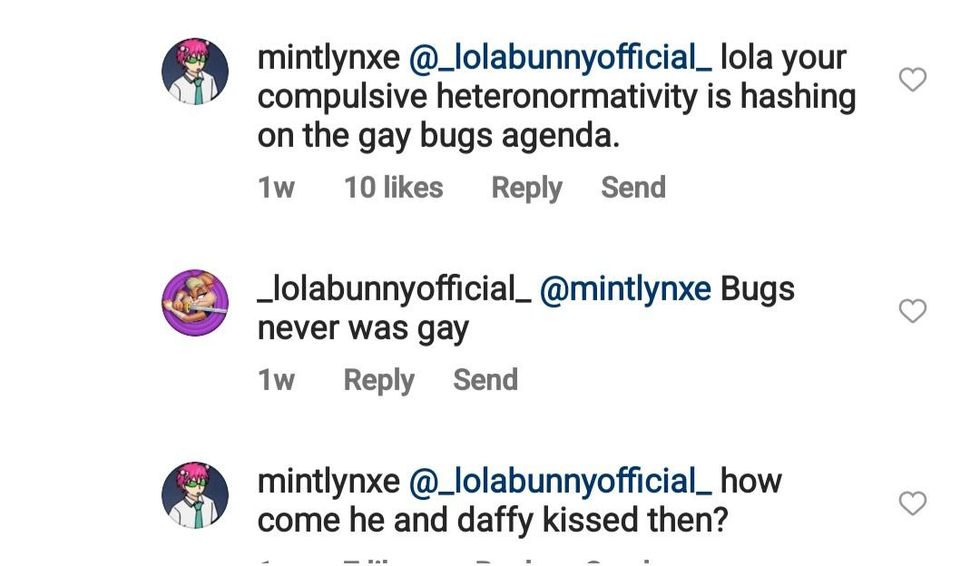Click the _lolabunnyofficial_ username on the second comment
The image size is (980, 566).
tap(394, 289)
